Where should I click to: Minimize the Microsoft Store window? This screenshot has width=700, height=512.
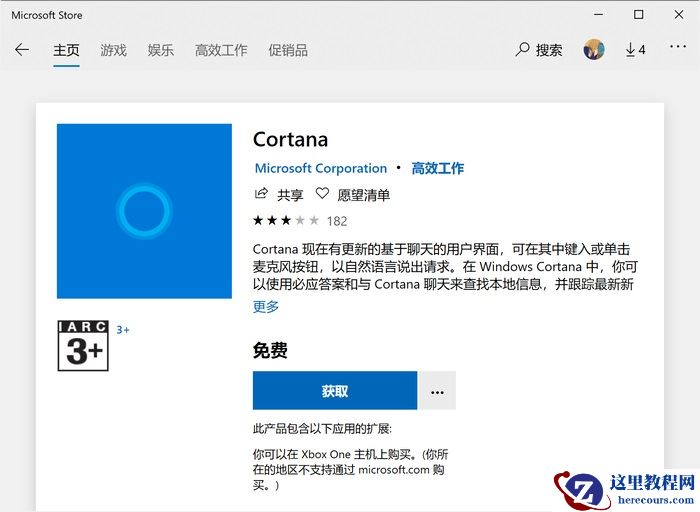pos(599,15)
